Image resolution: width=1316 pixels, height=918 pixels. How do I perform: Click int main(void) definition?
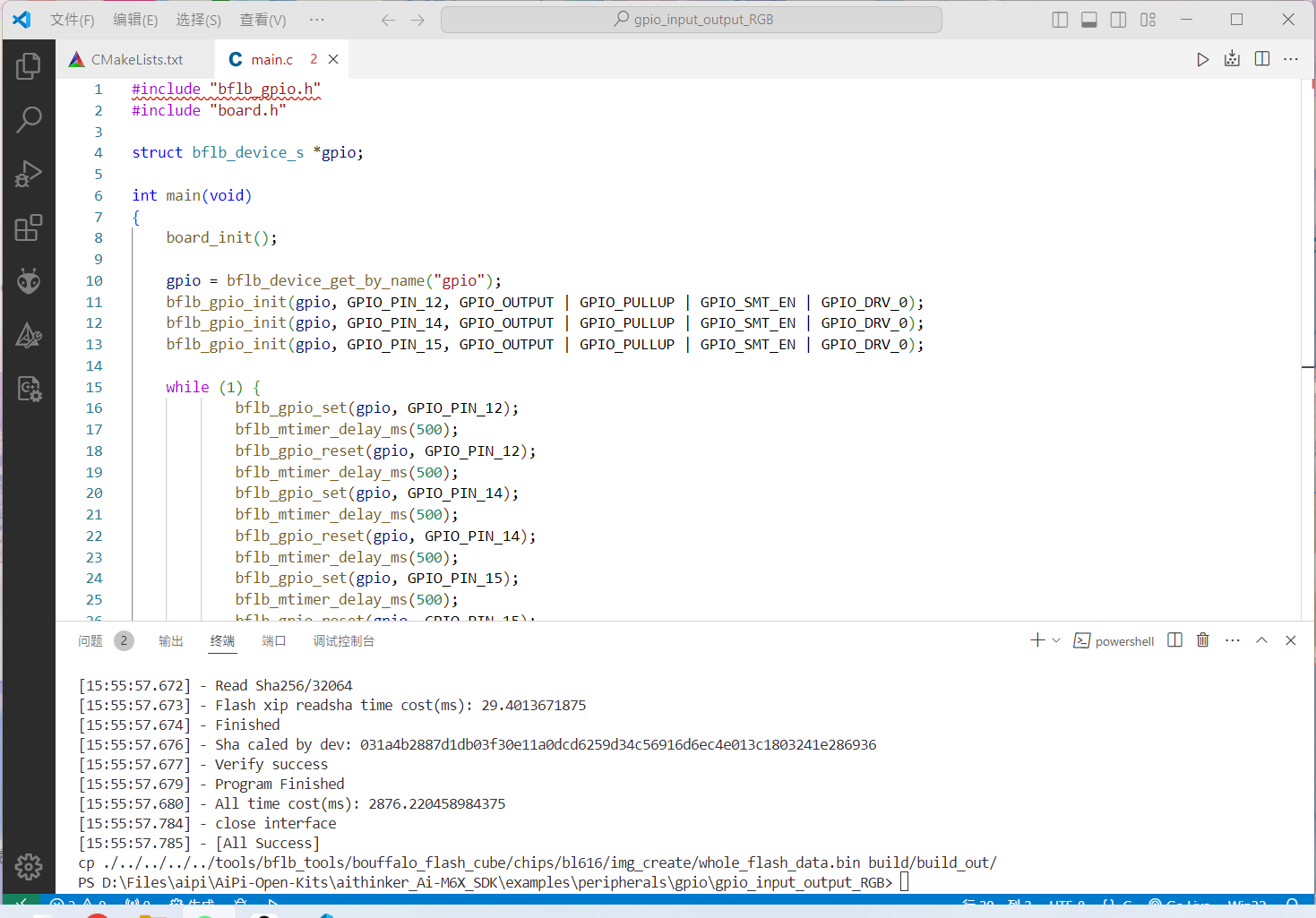(192, 195)
